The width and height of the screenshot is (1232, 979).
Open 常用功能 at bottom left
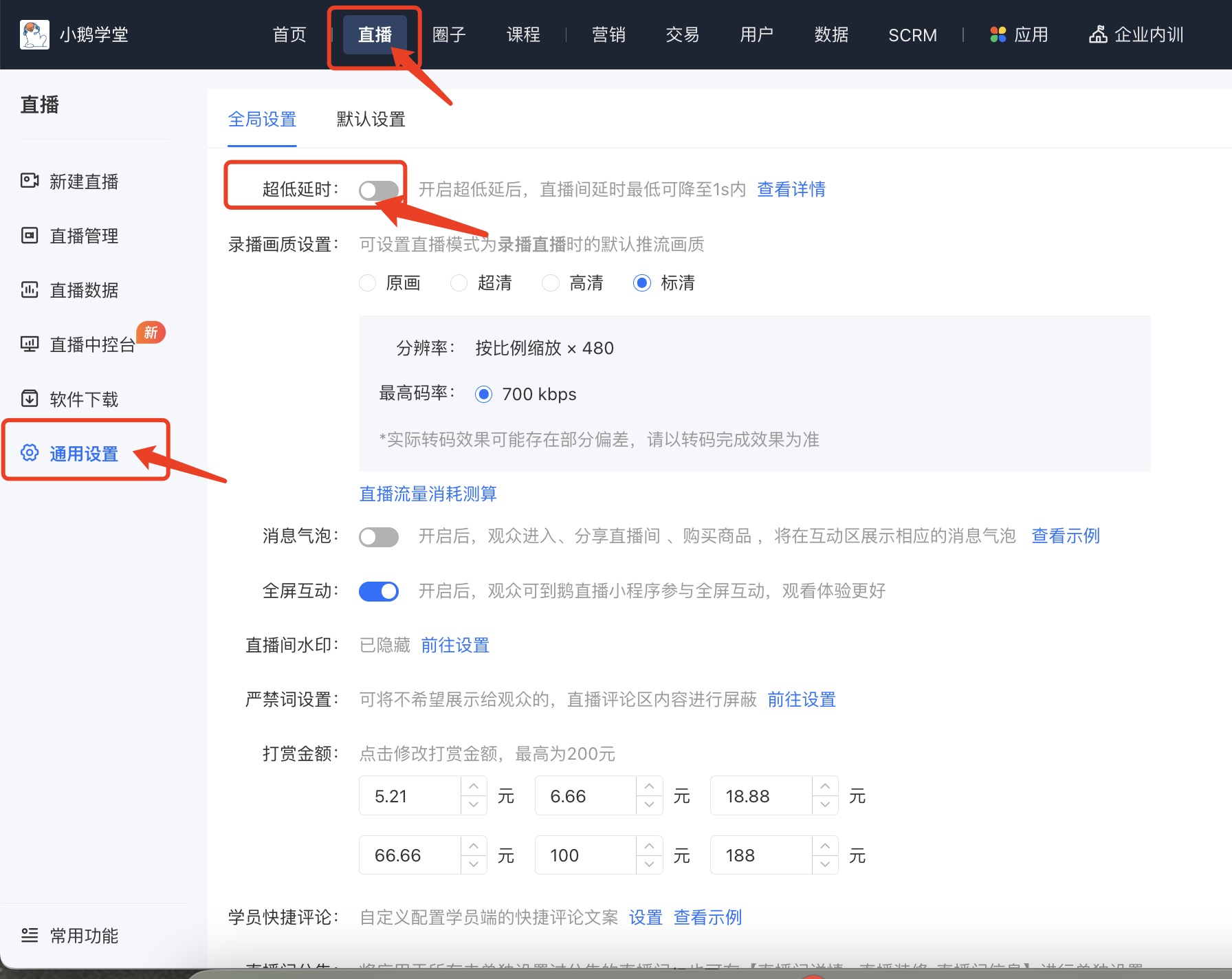click(84, 936)
